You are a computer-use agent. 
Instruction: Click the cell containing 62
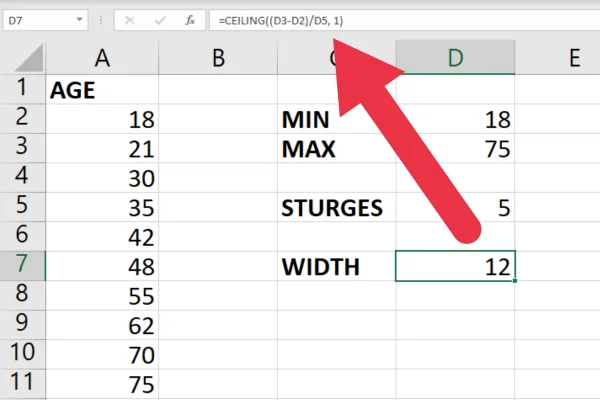pyautogui.click(x=102, y=325)
